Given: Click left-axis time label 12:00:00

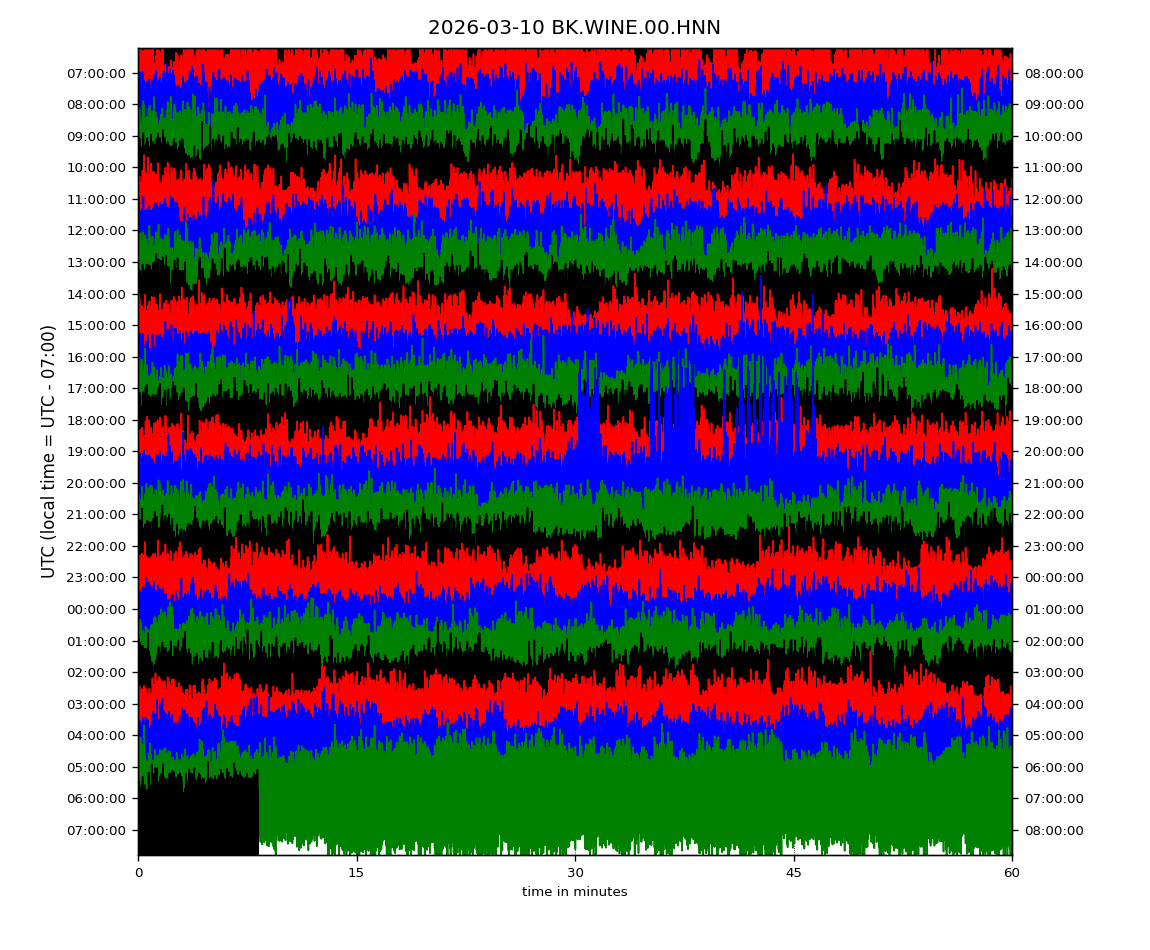Looking at the screenshot, I should point(98,231).
